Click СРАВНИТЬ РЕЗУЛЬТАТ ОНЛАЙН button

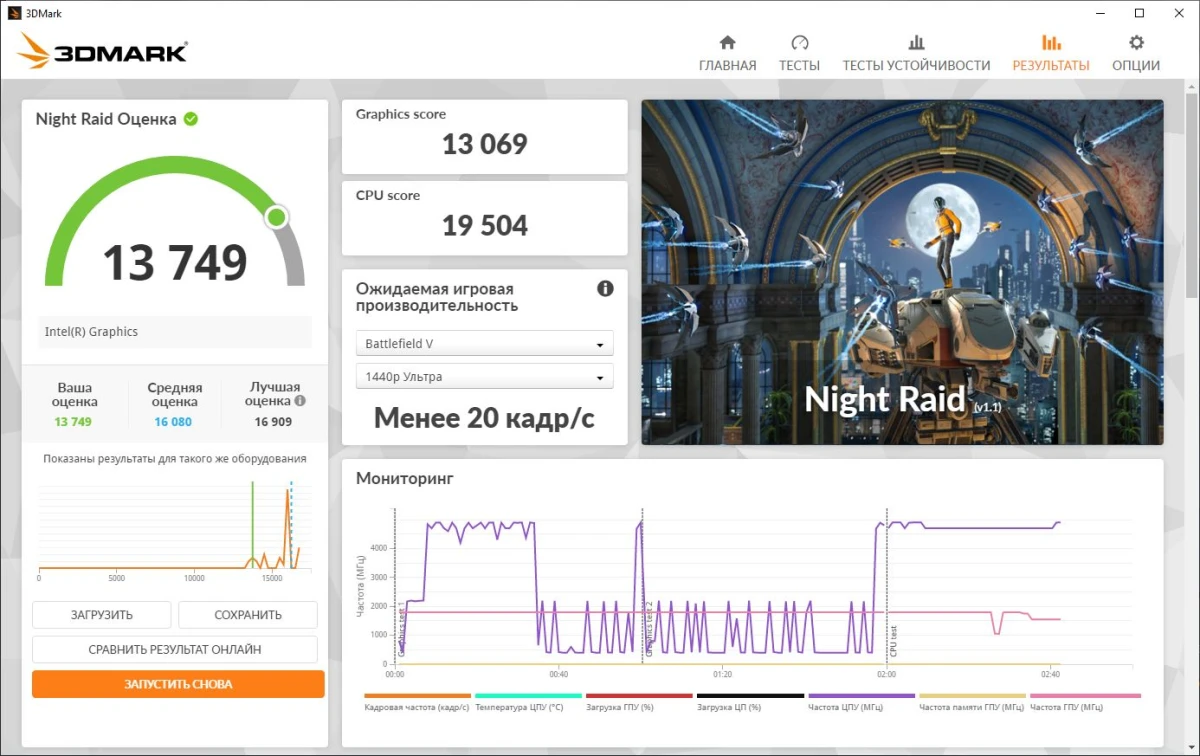click(175, 649)
